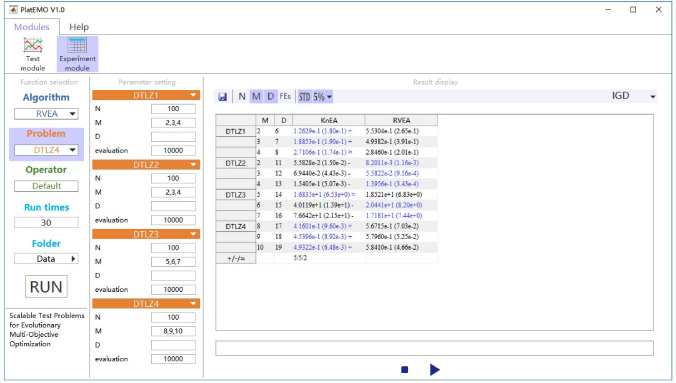Viewport: 676px width, 383px height.
Task: Click the empty DTLZ3 D field
Action: click(x=173, y=276)
